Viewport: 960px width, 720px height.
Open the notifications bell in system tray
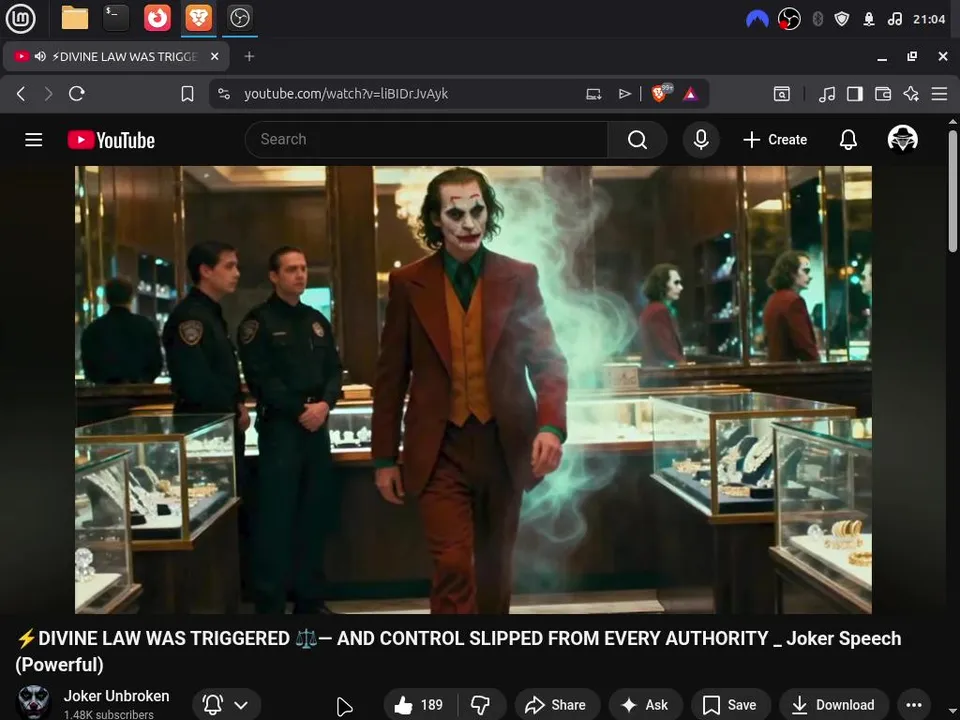868,20
